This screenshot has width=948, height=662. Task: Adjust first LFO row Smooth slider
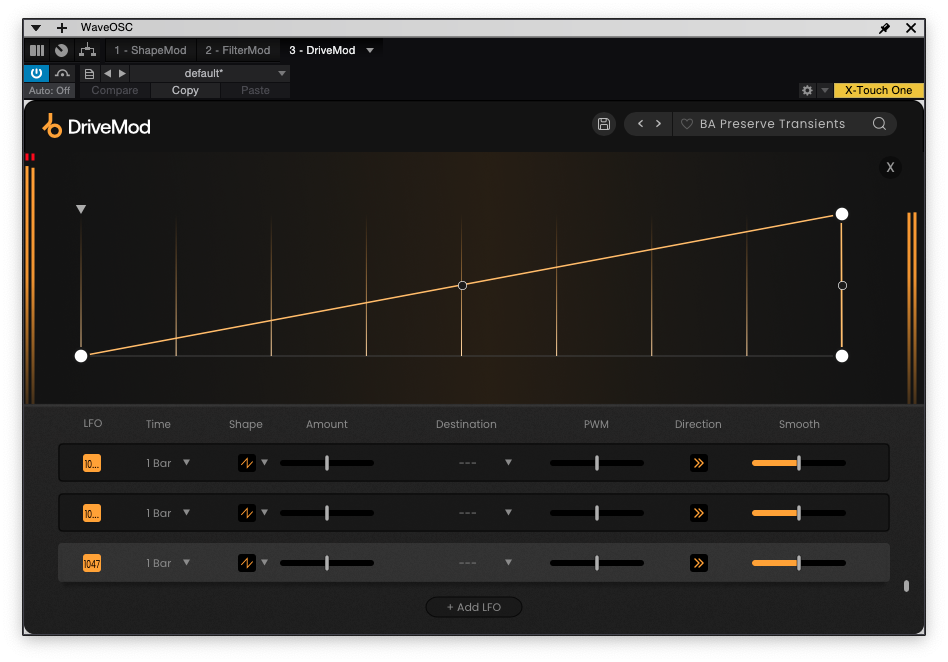[799, 463]
